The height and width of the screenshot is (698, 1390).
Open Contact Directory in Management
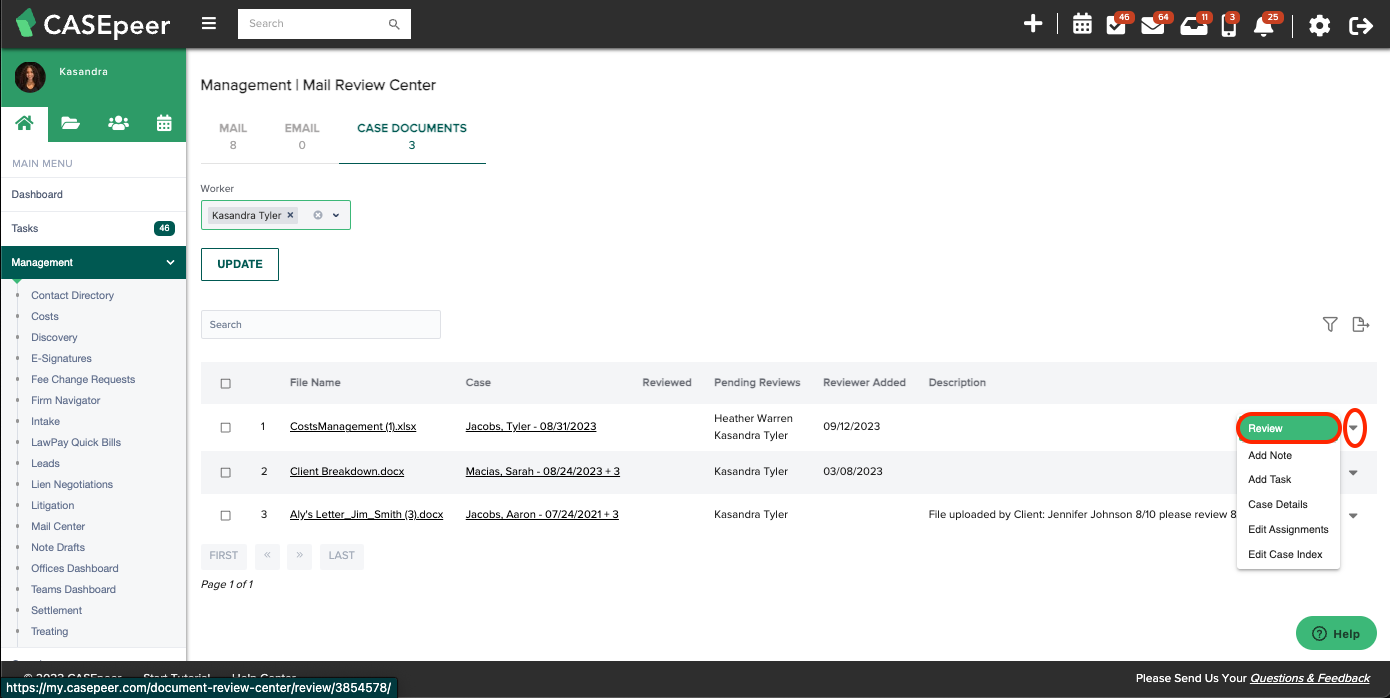pyautogui.click(x=72, y=296)
